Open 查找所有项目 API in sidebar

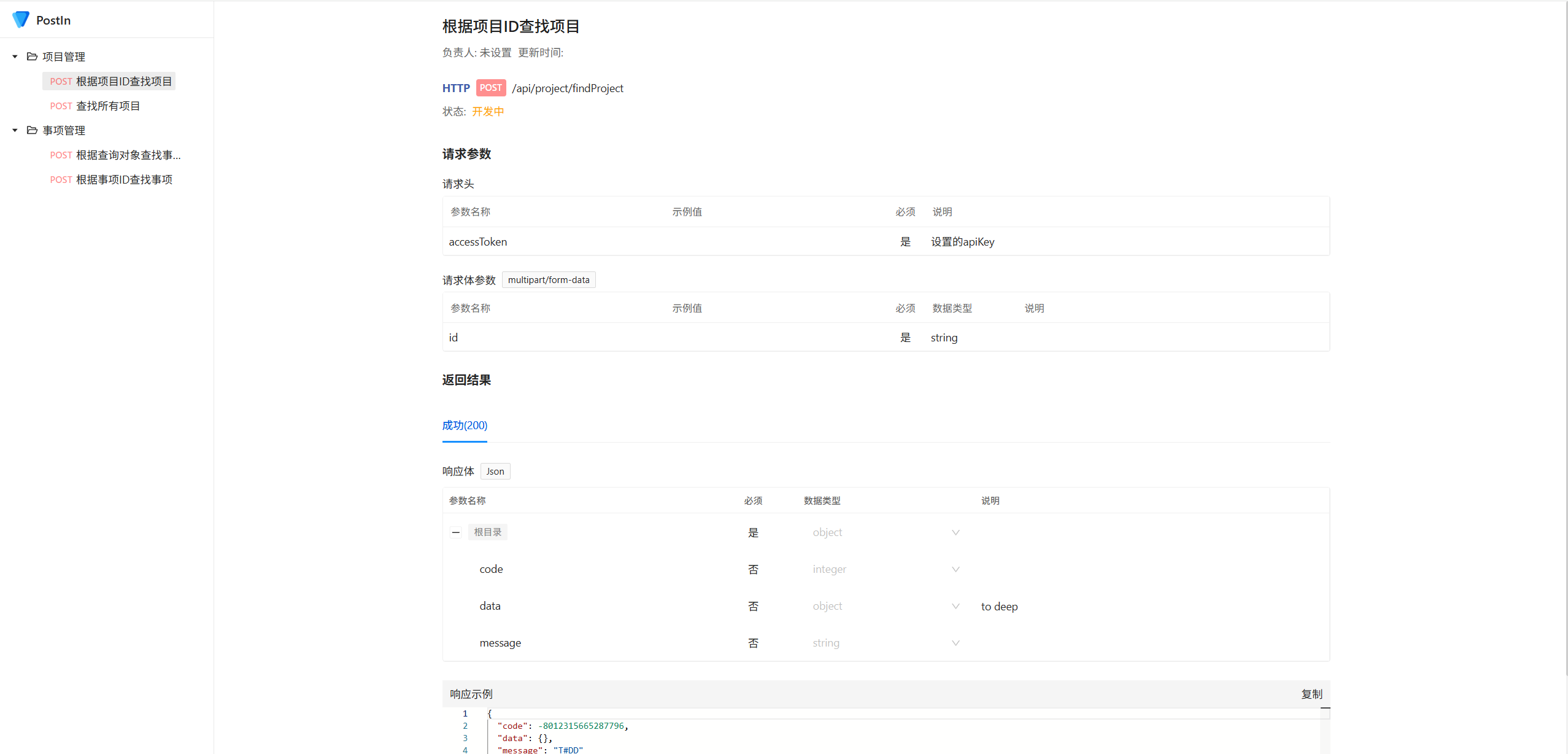tap(107, 106)
